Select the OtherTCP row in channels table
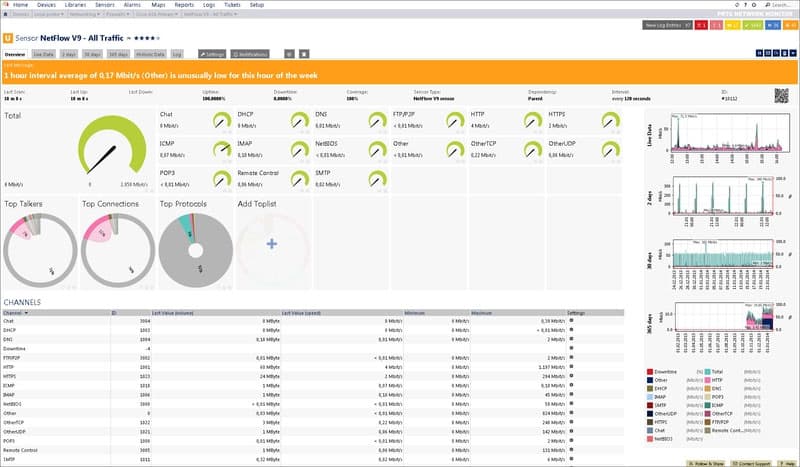This screenshot has width=800, height=467. (x=313, y=423)
